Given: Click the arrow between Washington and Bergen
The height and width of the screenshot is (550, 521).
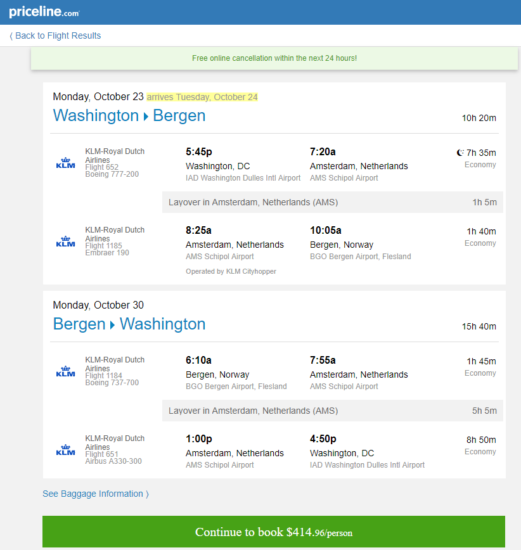Looking at the screenshot, I should coord(146,116).
